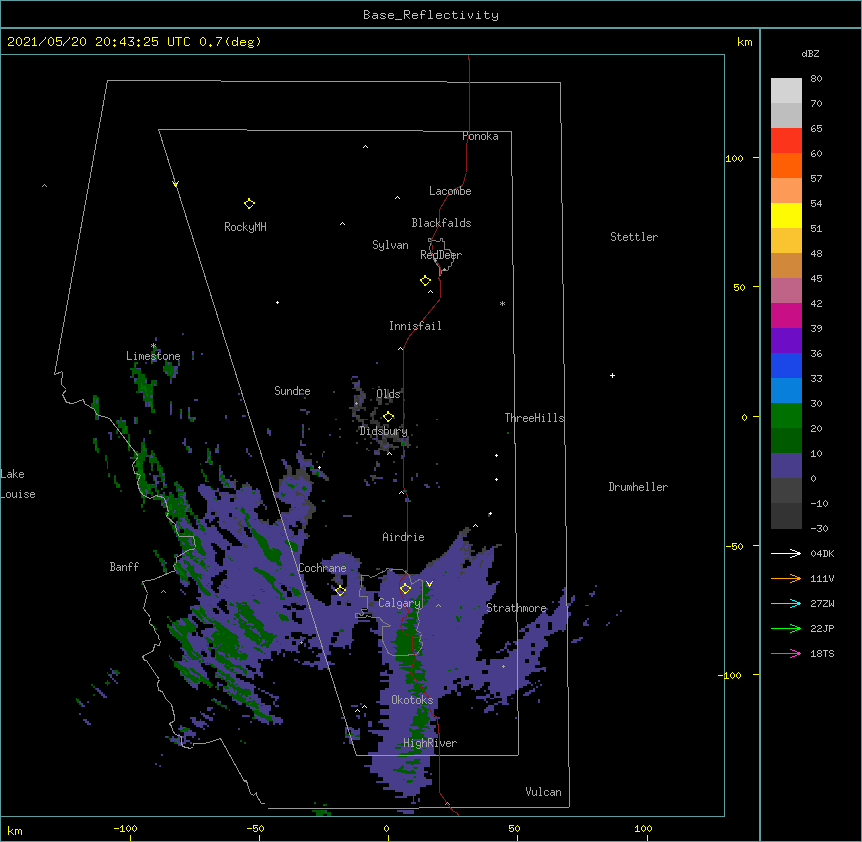The image size is (862, 842).
Task: Click the Calgary city label
Action: 400,603
